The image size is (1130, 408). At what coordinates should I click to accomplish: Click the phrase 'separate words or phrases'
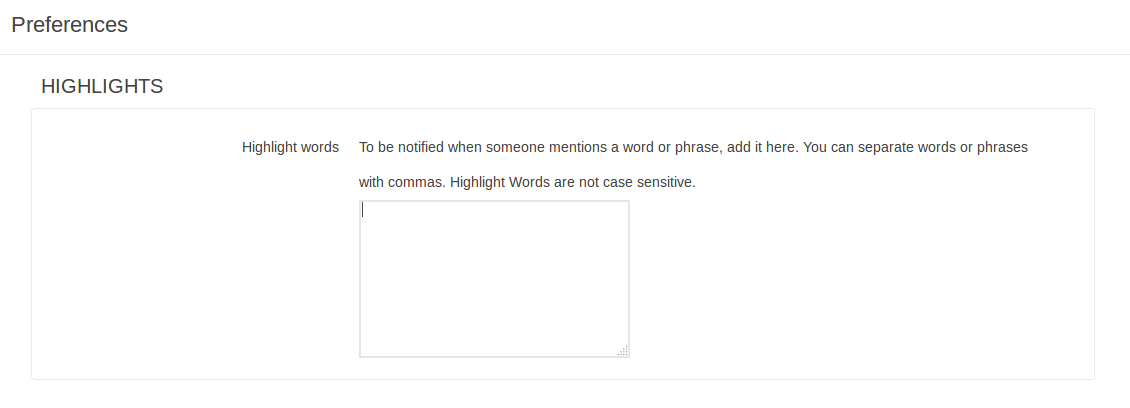(x=944, y=147)
